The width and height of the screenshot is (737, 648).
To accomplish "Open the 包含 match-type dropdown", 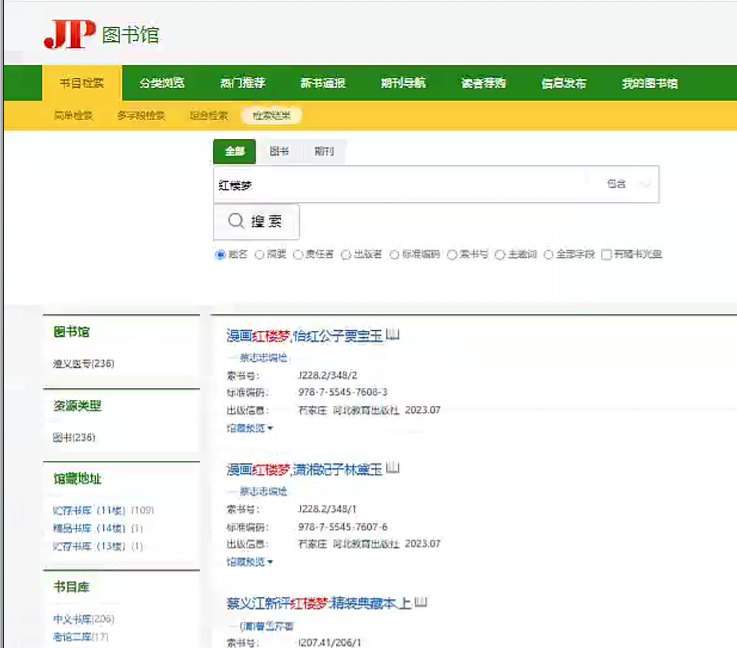I will pyautogui.click(x=630, y=184).
